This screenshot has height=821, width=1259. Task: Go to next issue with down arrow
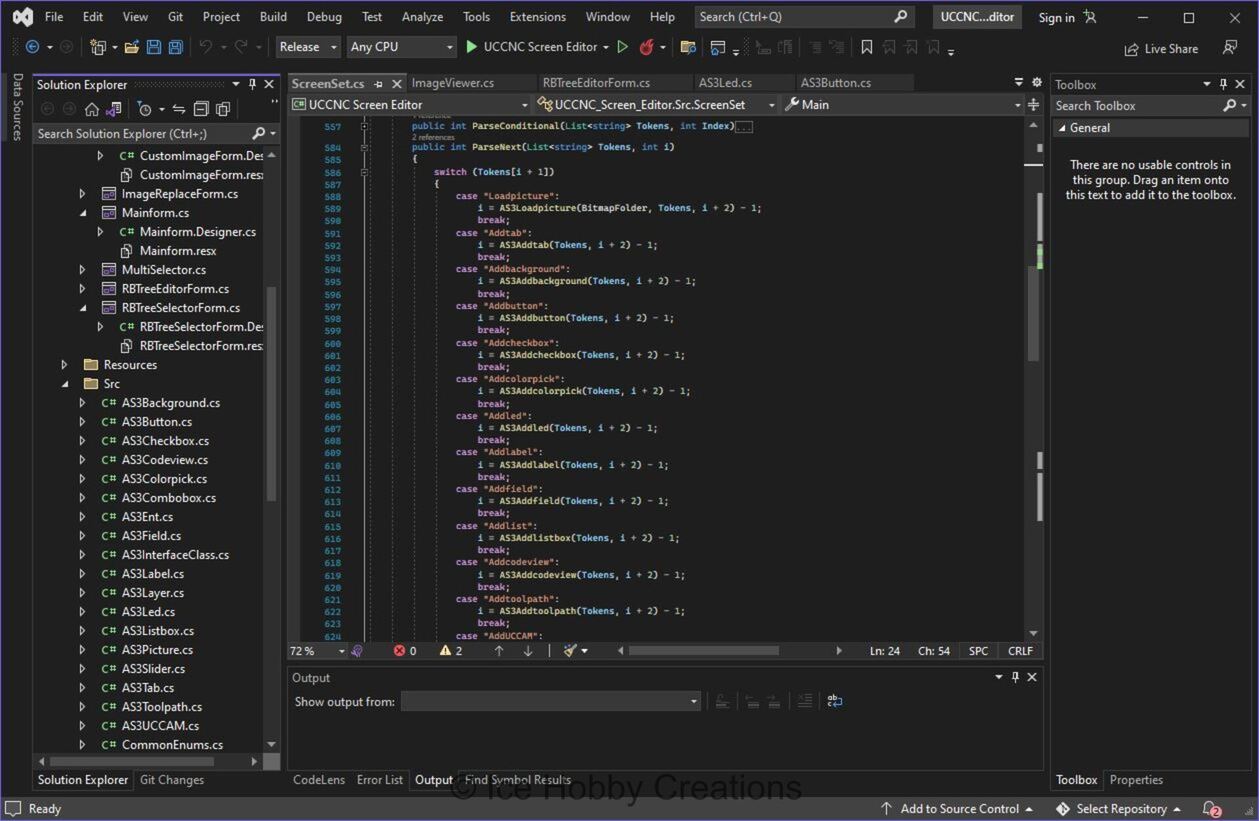coord(528,651)
